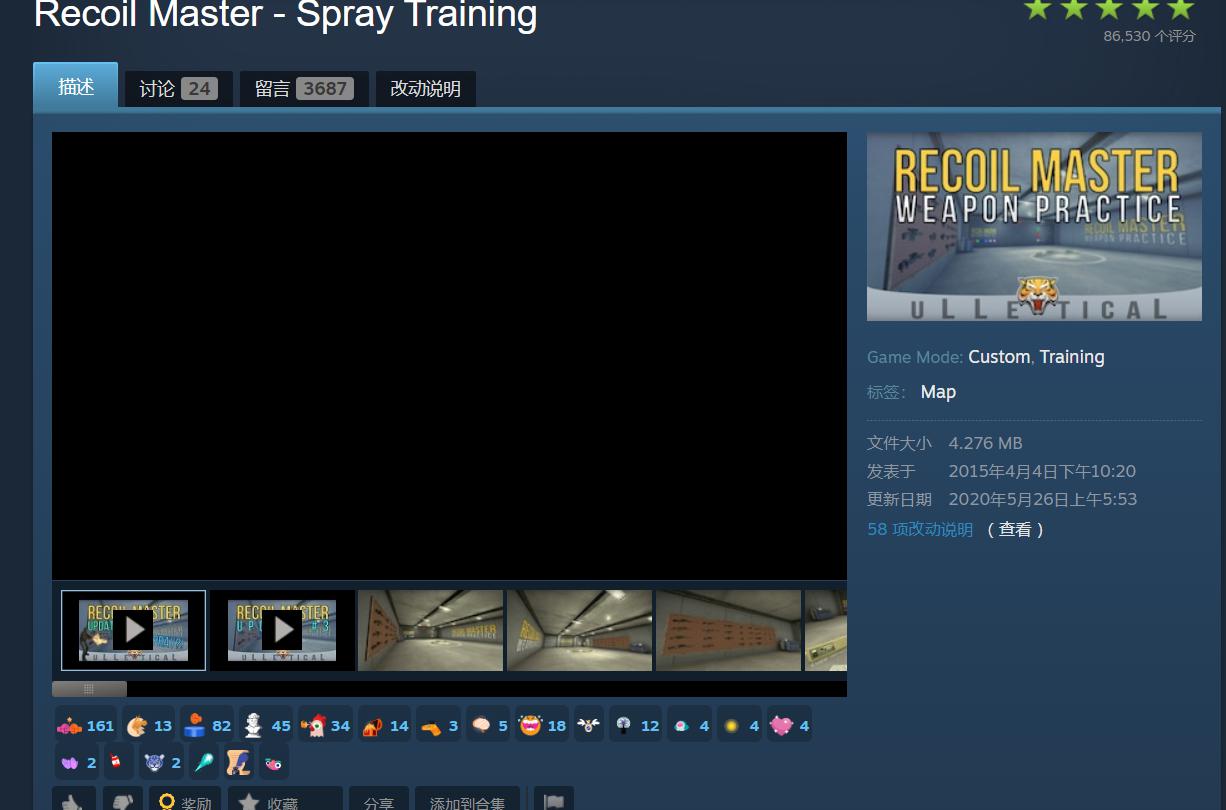1226x810 pixels.
Task: Click the （查看） view link
Action: pos(1015,529)
